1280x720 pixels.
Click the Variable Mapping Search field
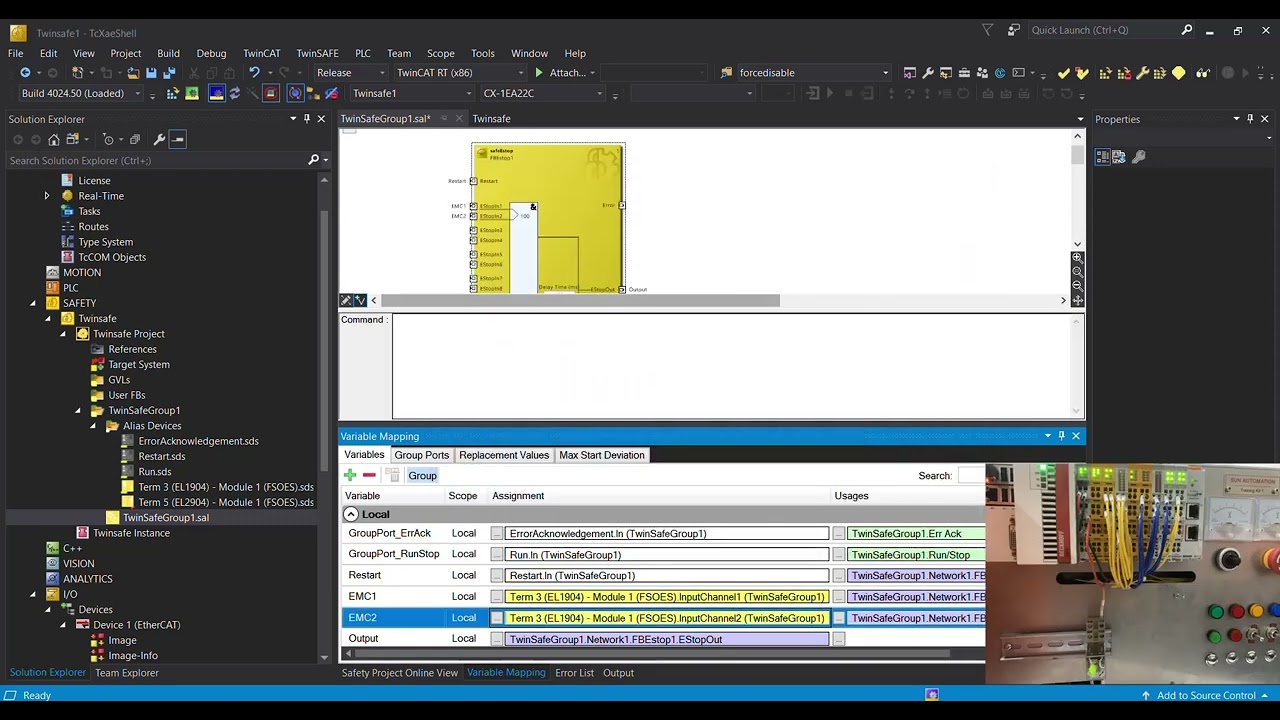(970, 476)
